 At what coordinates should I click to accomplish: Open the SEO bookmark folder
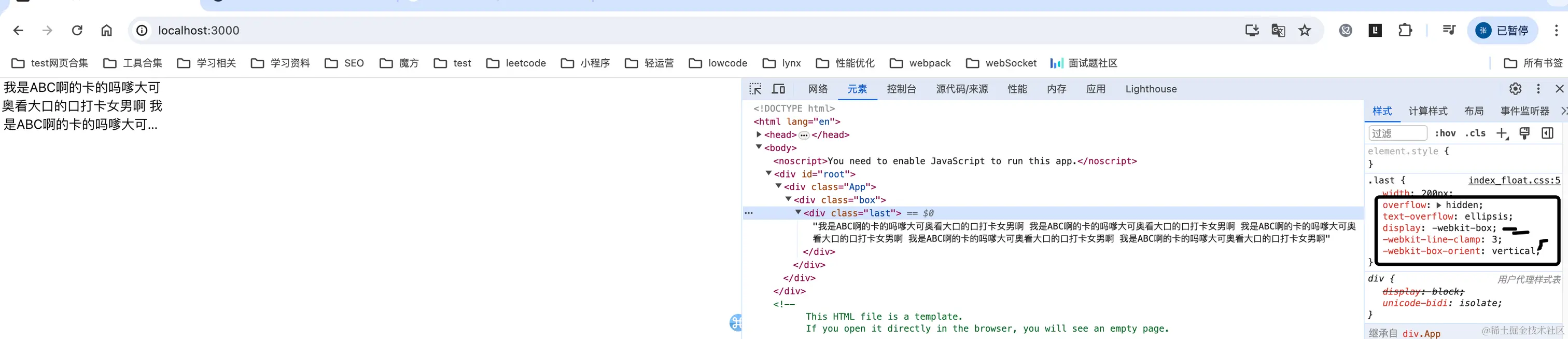tap(344, 63)
